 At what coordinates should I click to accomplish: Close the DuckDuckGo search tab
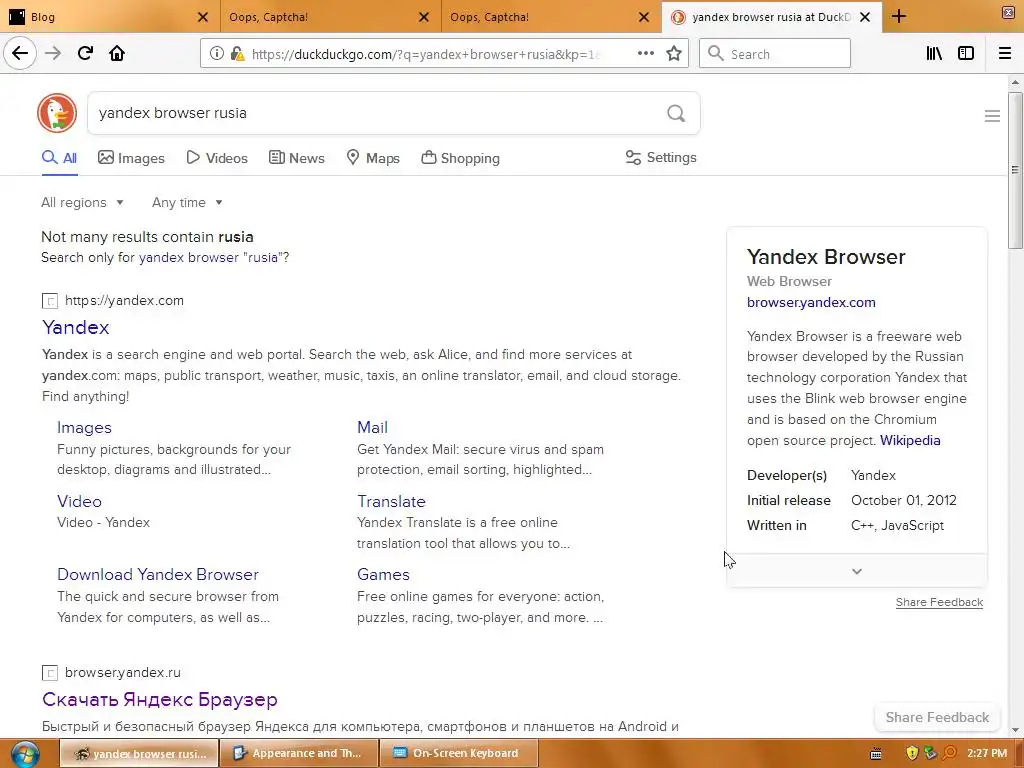865,17
